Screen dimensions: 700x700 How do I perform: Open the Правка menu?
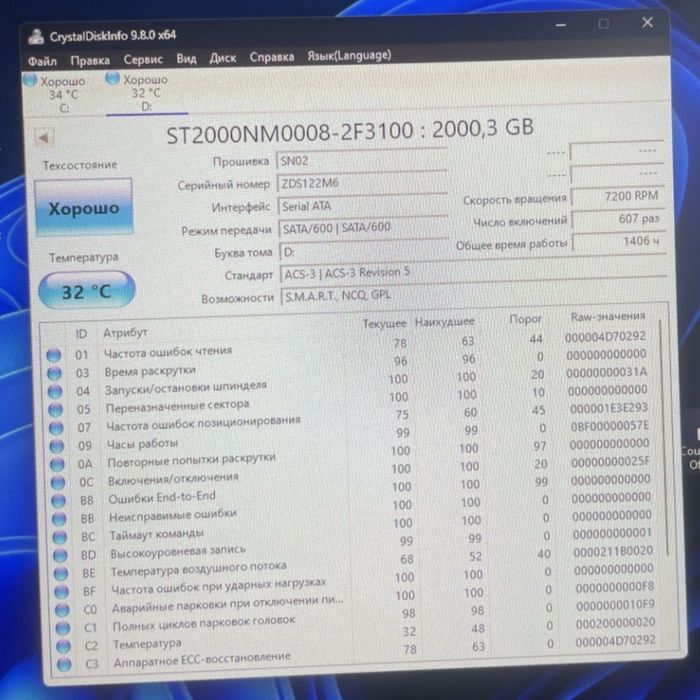tap(90, 60)
